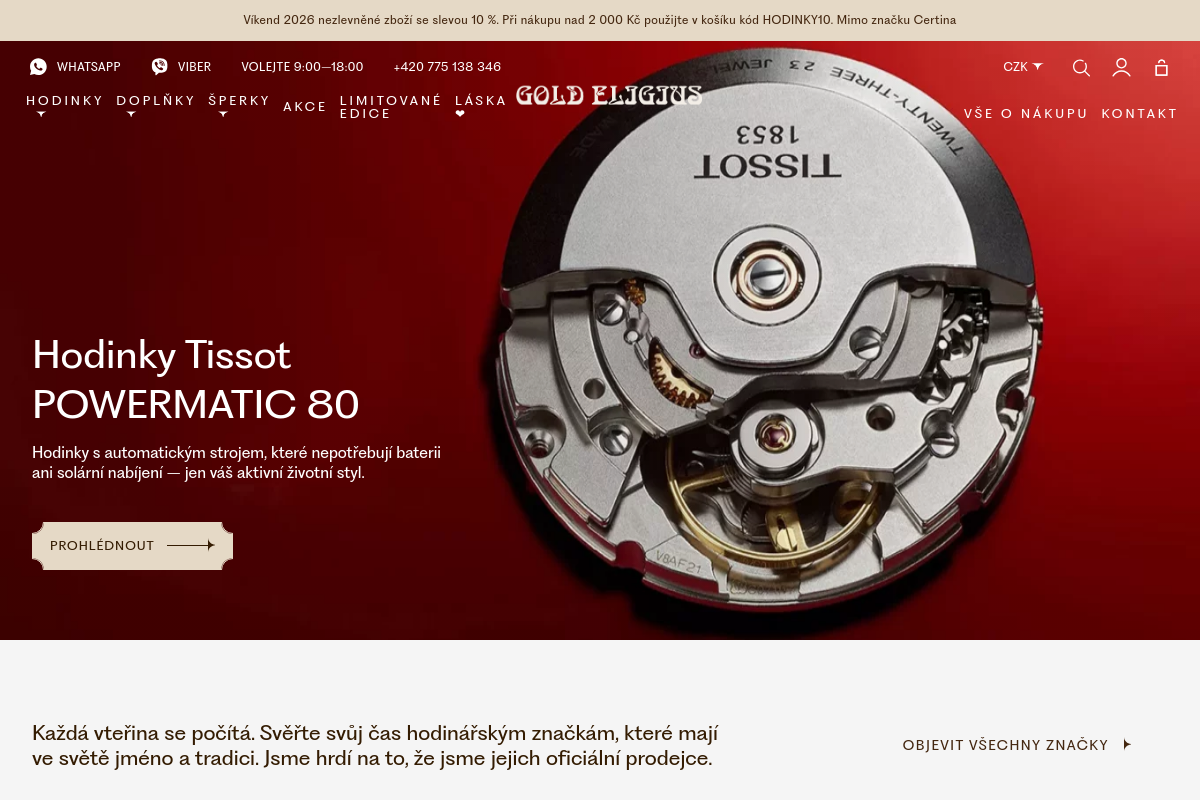1200x800 pixels.
Task: Open the Akce menu item
Action: [305, 107]
